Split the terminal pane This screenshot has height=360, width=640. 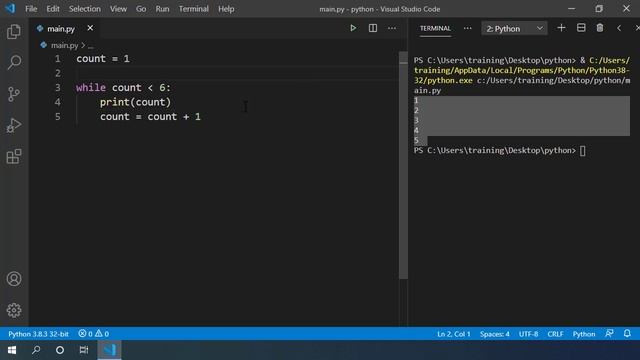[581, 28]
